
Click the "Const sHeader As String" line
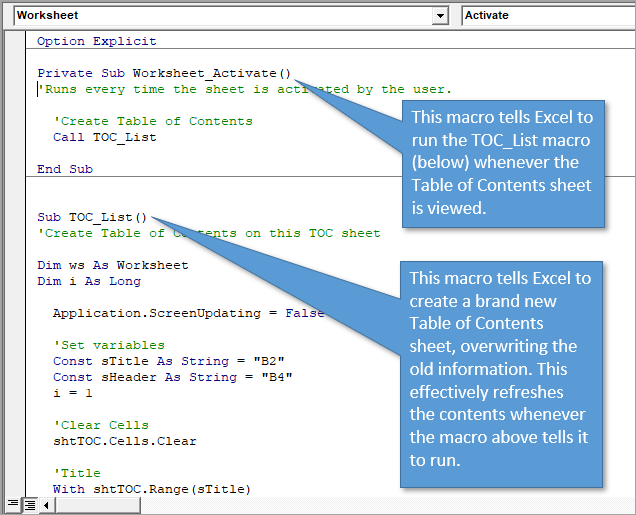[173, 378]
